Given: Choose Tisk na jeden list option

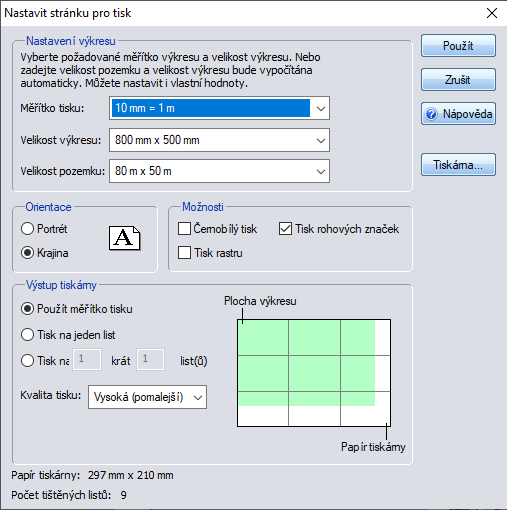Looking at the screenshot, I should 27,335.
